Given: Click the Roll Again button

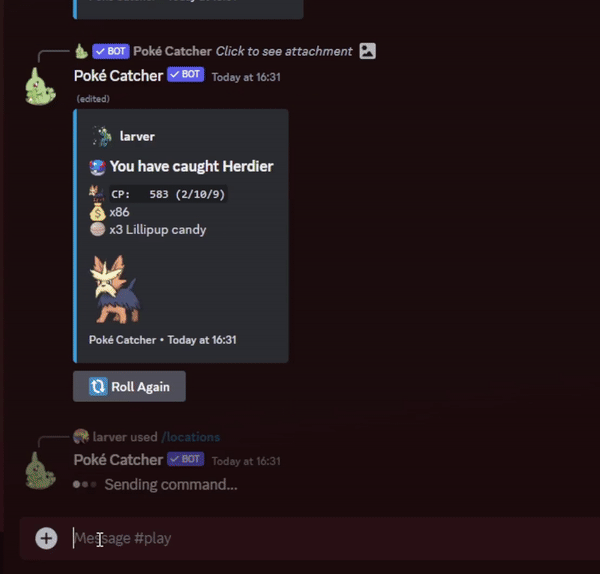Looking at the screenshot, I should pos(129,386).
